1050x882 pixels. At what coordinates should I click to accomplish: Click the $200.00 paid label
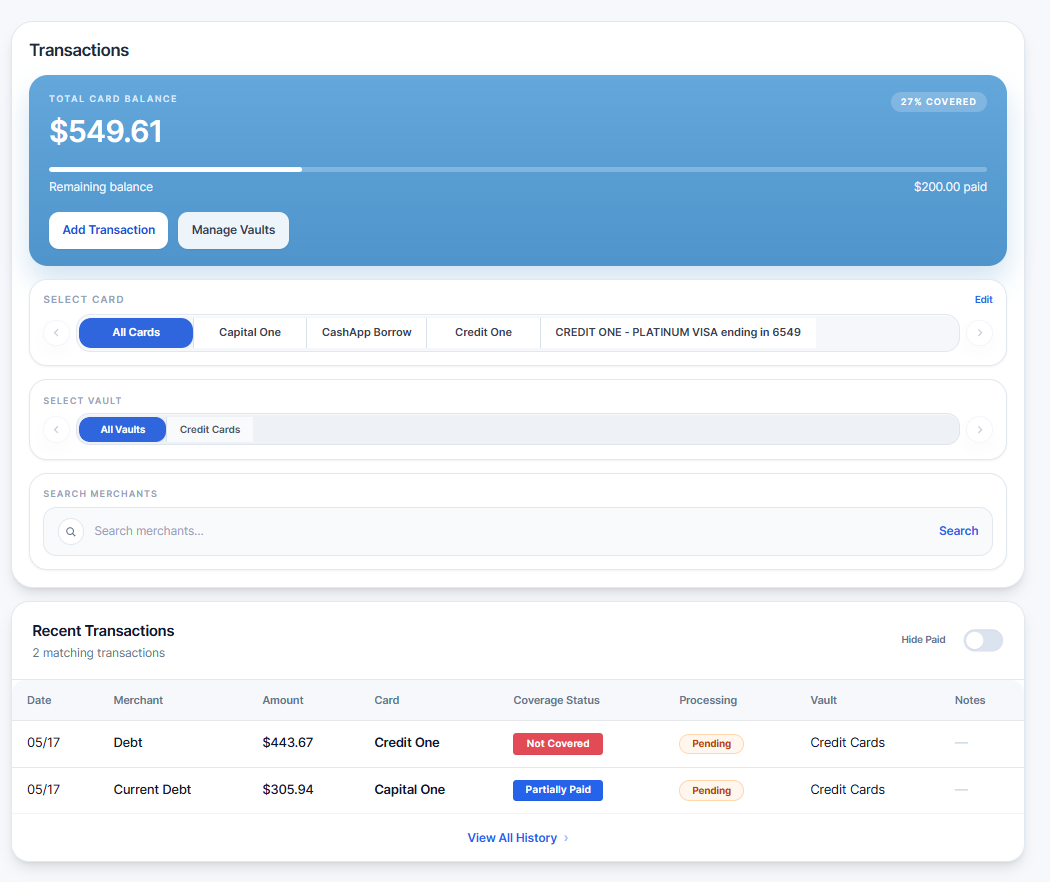[x=950, y=187]
